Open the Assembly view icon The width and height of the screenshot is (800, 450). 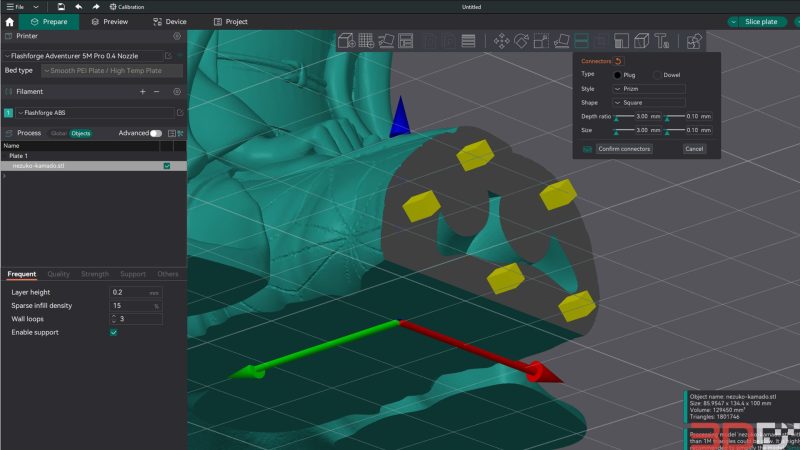click(x=694, y=41)
